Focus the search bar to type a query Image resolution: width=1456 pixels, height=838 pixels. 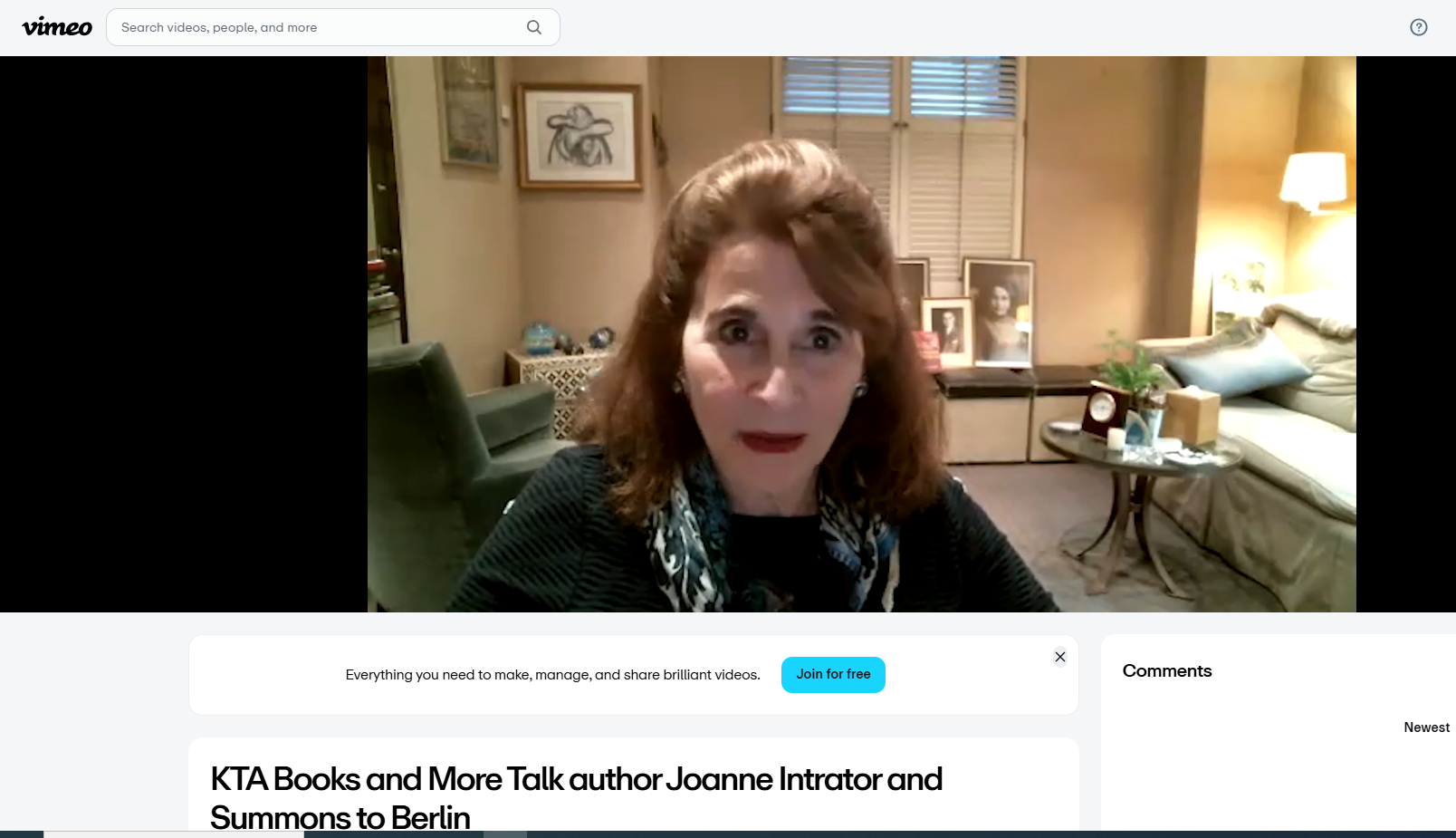pyautogui.click(x=272, y=27)
